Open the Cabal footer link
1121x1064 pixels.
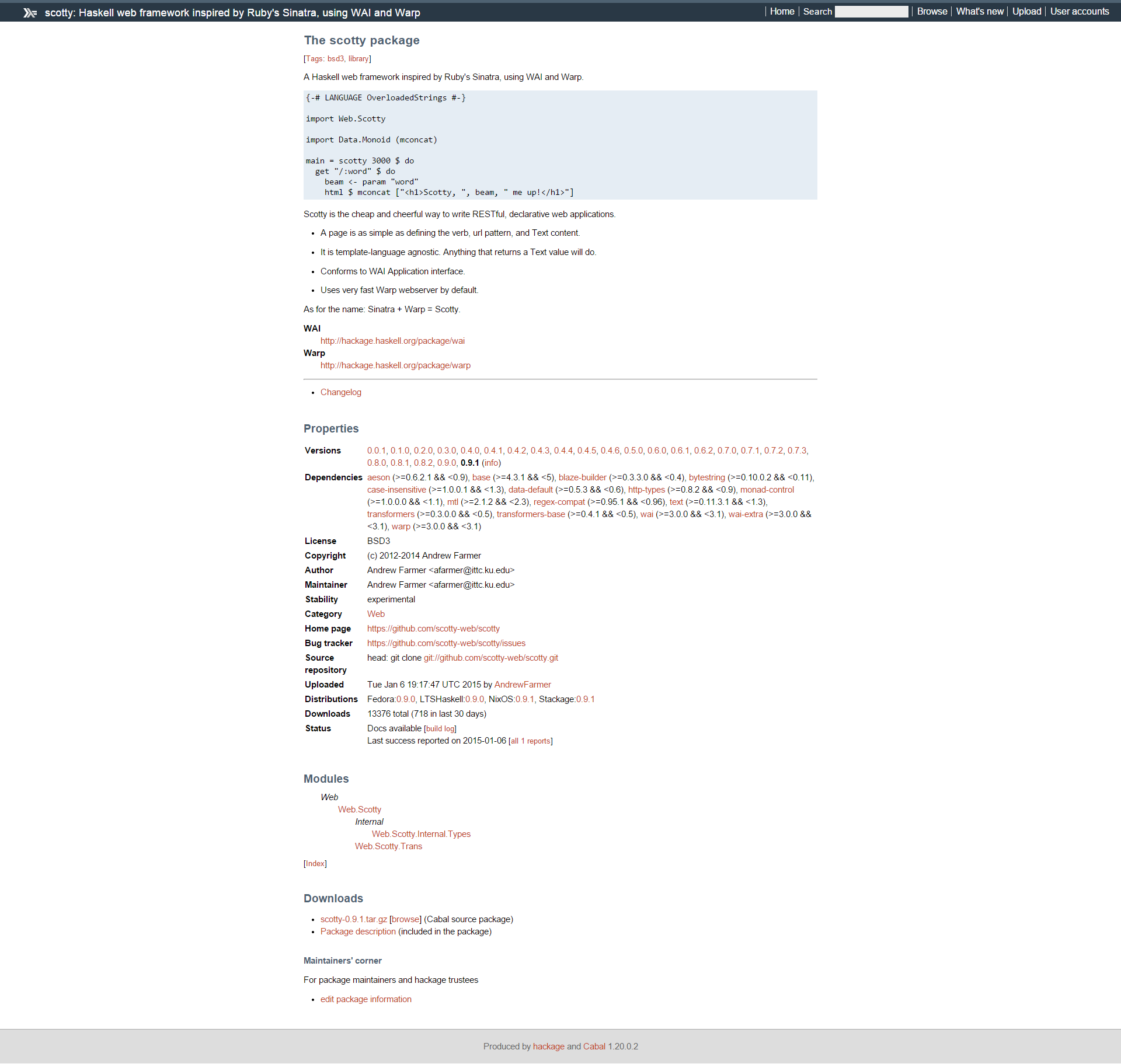(x=594, y=1046)
